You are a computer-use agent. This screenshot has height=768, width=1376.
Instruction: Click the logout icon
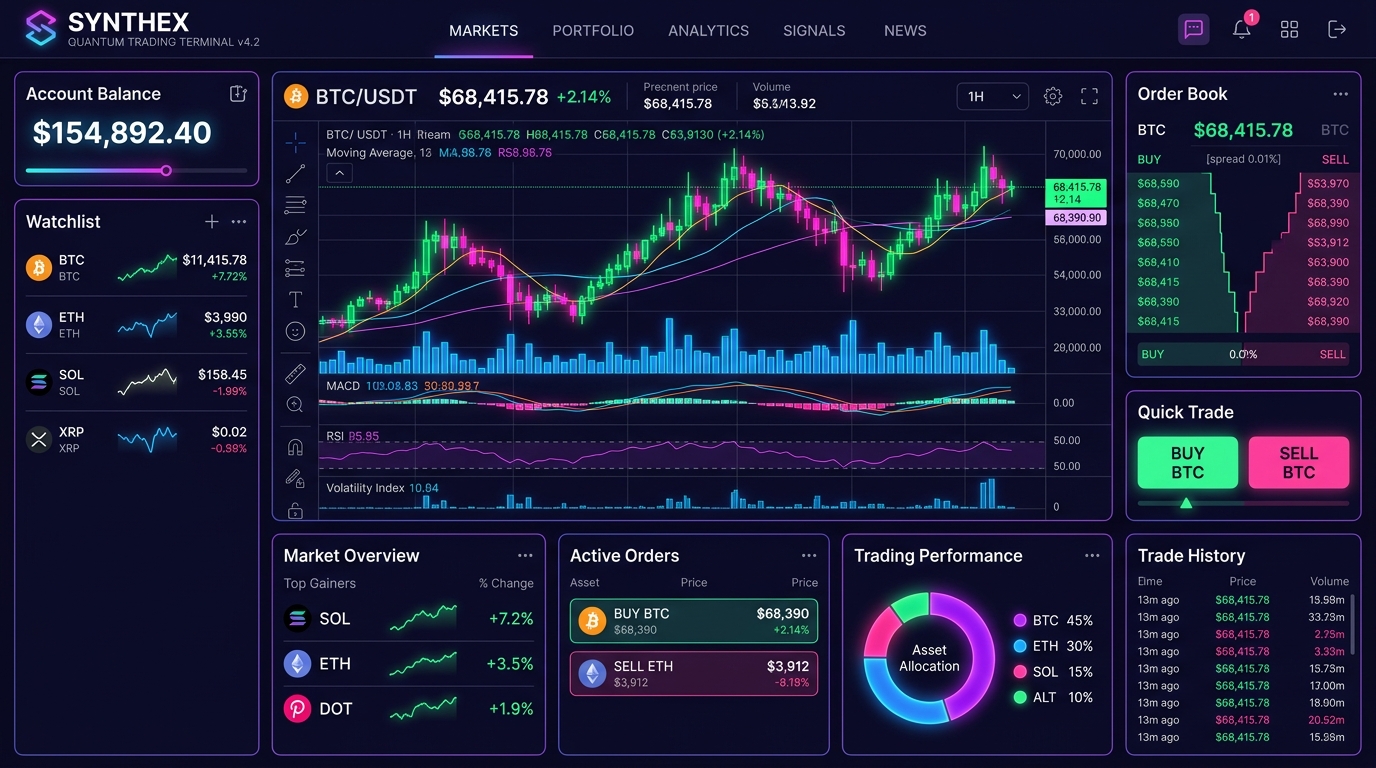pos(1337,29)
